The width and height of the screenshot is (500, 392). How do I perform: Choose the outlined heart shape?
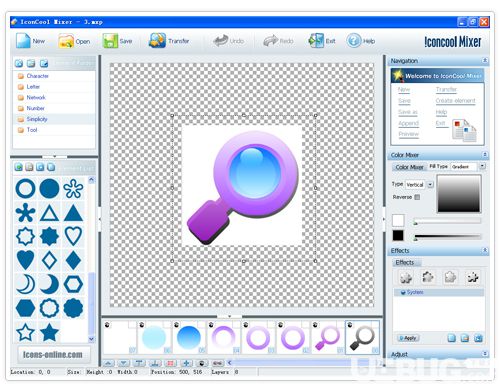pyautogui.click(x=73, y=236)
